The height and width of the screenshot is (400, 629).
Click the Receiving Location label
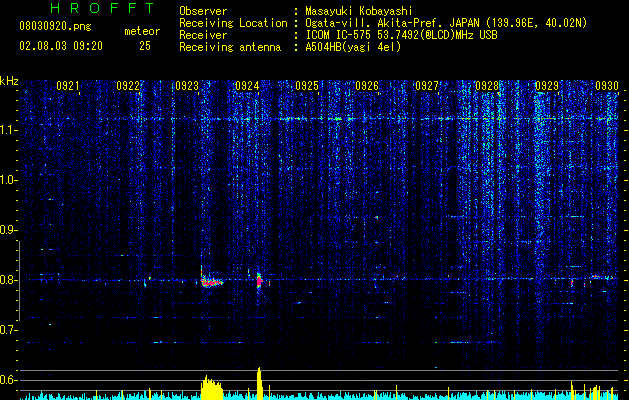[233, 23]
